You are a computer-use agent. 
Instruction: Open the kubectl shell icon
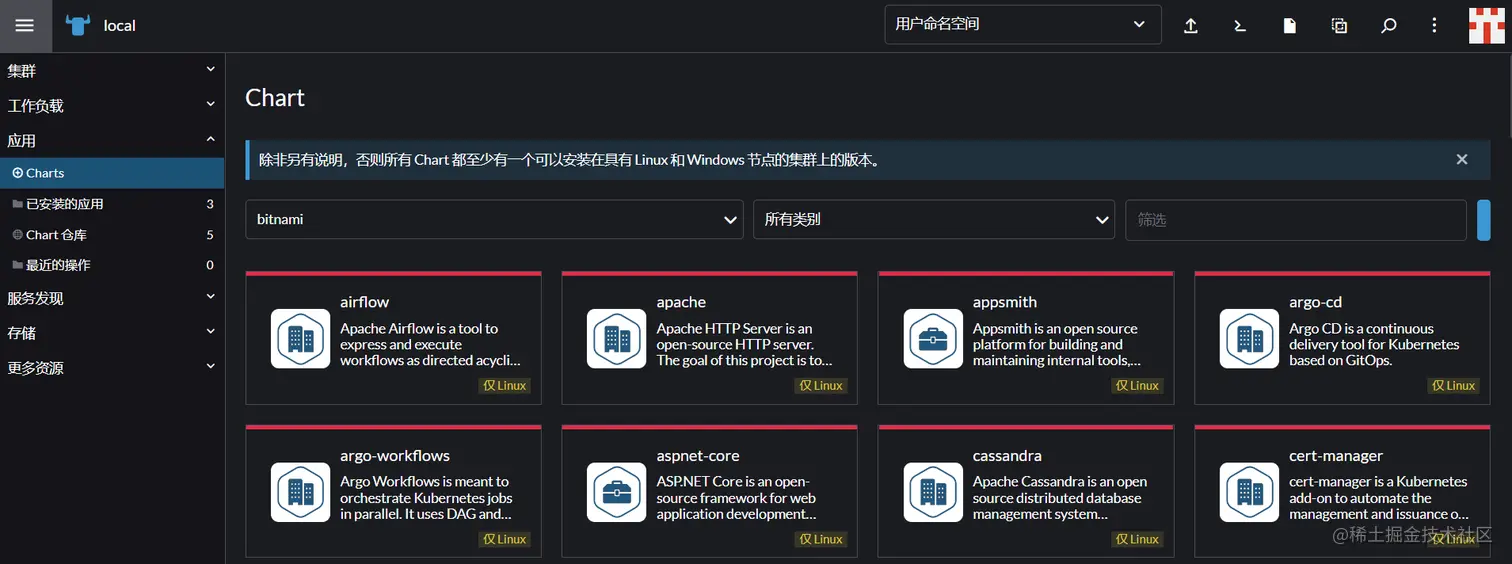point(1240,26)
